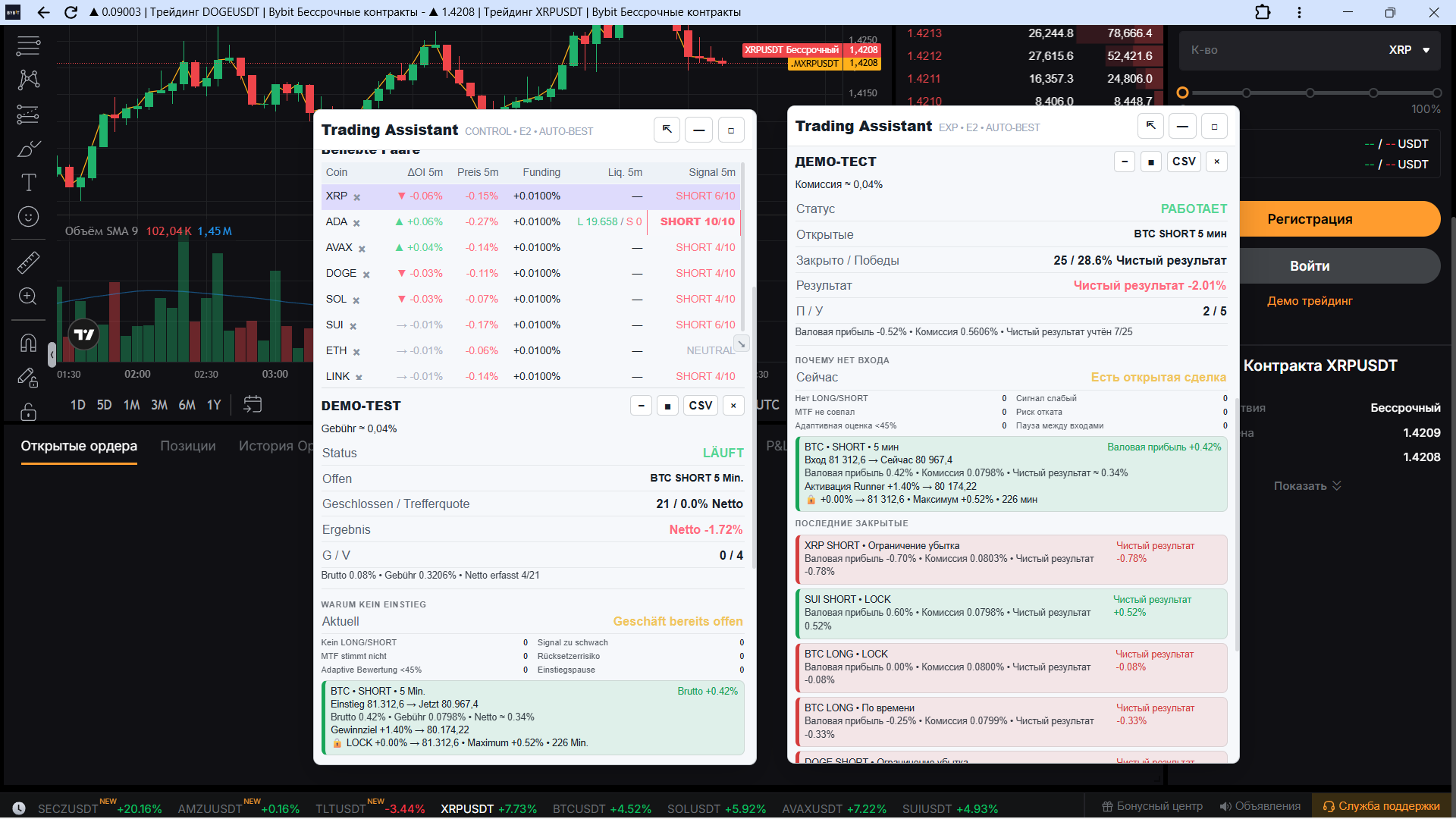Select BTCUSDT in the bottom ticker

click(x=602, y=809)
